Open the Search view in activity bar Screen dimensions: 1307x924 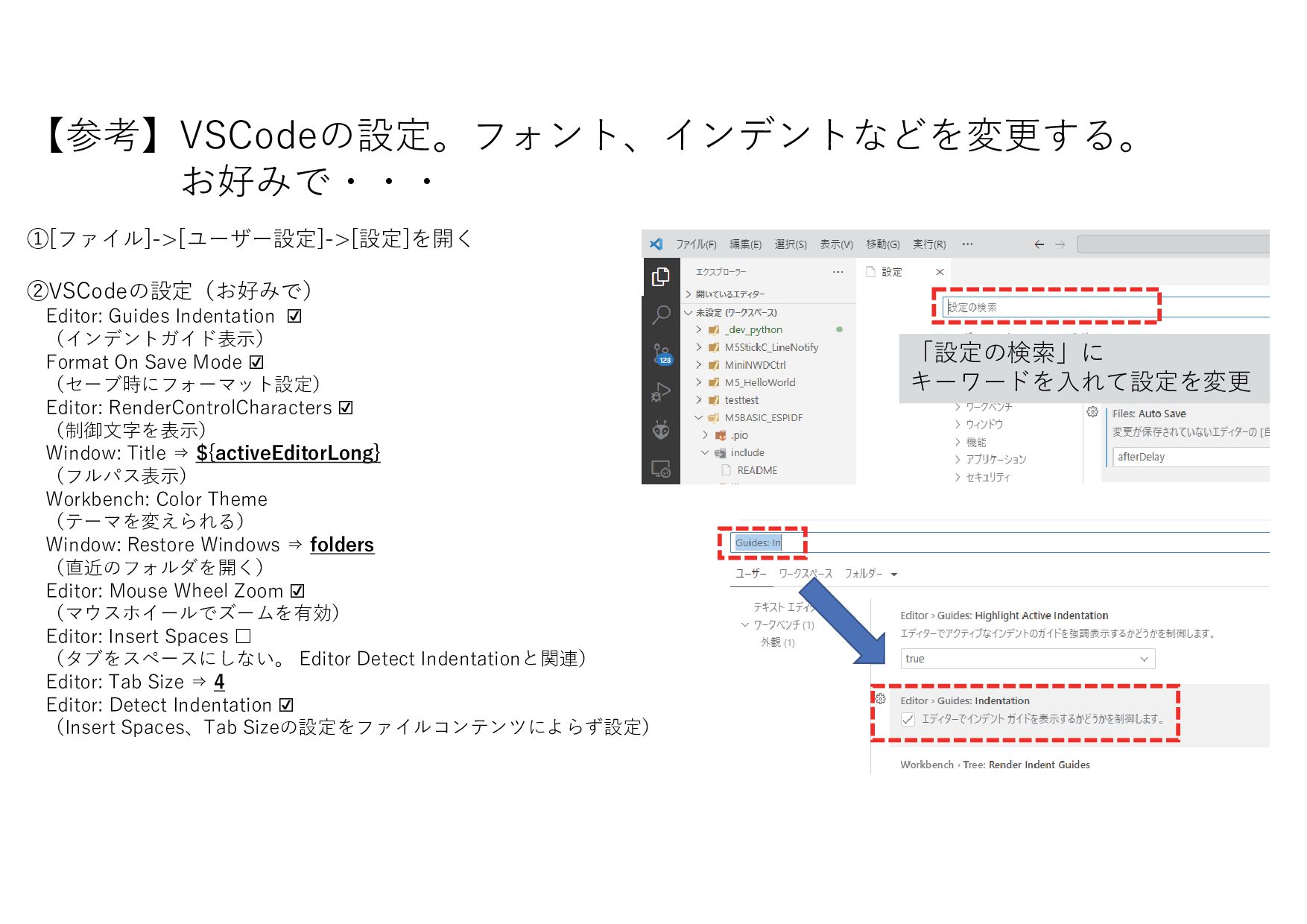point(660,314)
